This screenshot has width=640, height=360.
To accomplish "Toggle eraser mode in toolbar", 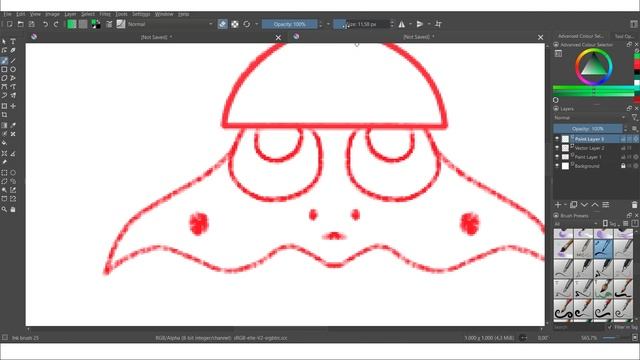I will 222,24.
